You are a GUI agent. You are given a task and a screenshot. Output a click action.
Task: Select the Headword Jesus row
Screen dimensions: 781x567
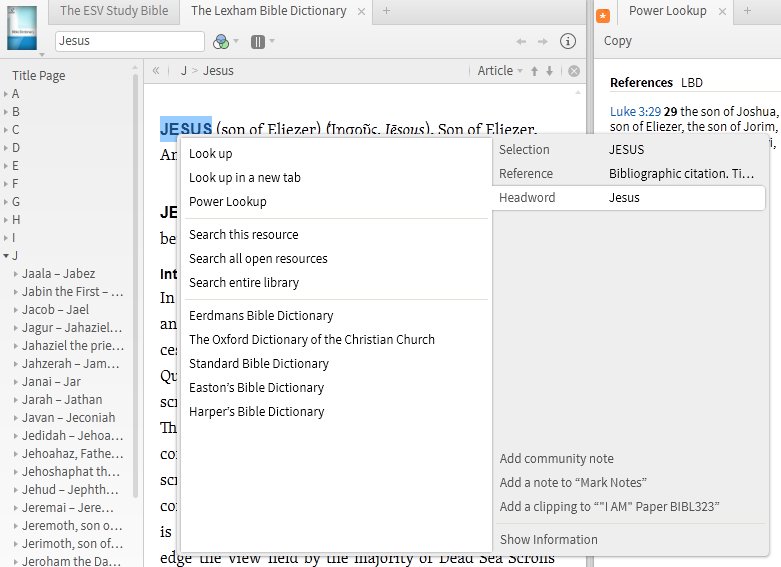coord(629,198)
